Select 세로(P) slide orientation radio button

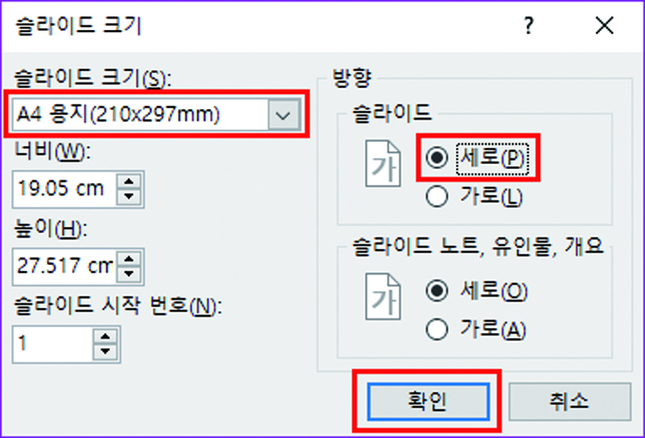pos(437,158)
